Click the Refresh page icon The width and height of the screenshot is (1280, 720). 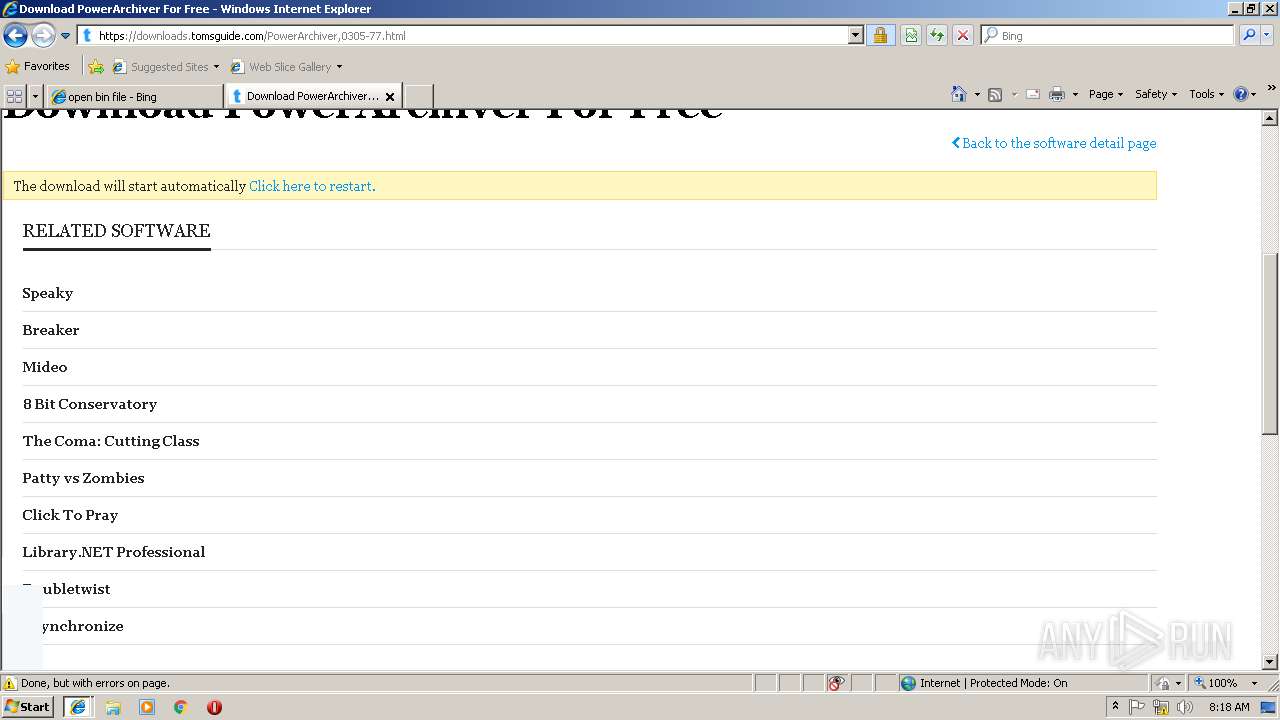tap(937, 35)
